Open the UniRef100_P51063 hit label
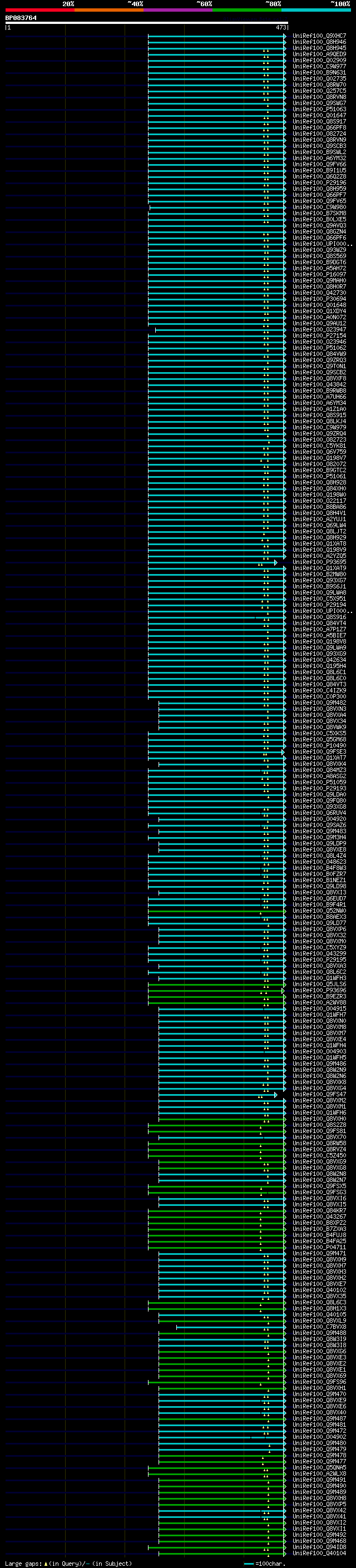Image resolution: width=356 pixels, height=1568 pixels. (x=319, y=110)
